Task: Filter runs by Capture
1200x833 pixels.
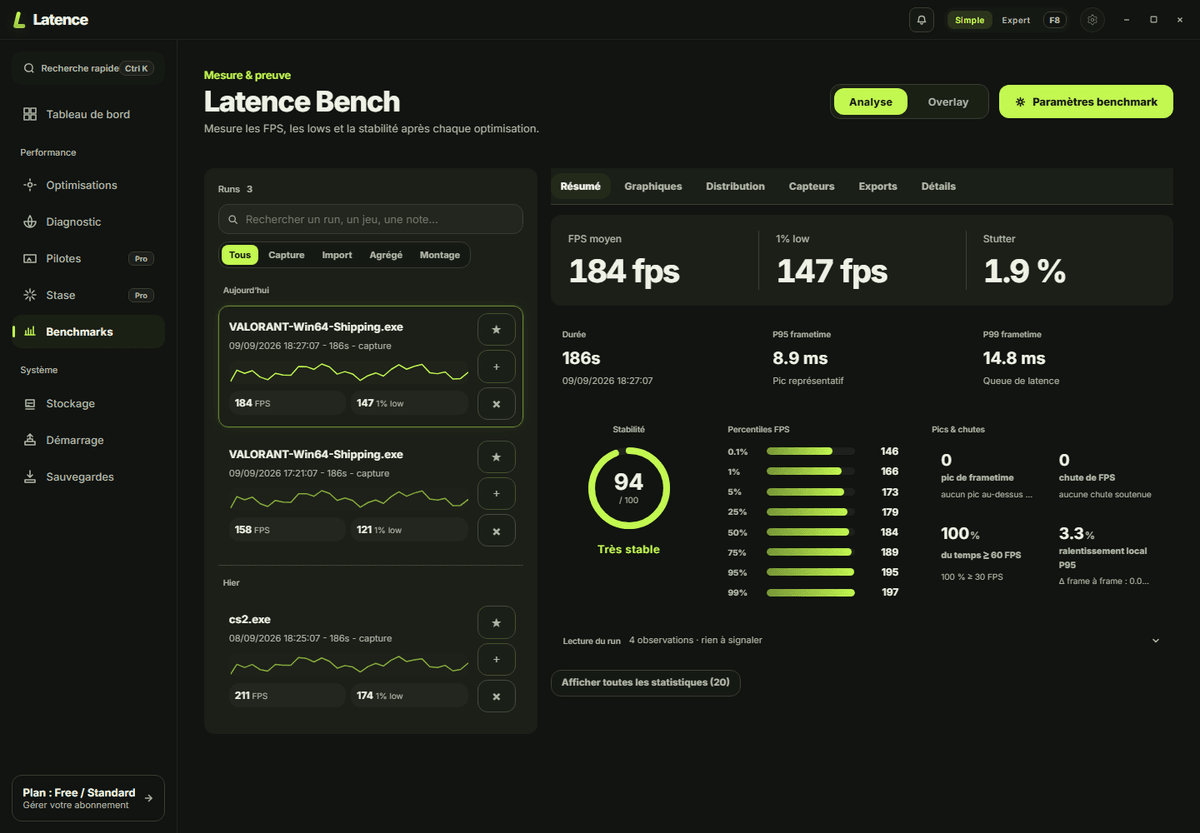Action: (286, 255)
